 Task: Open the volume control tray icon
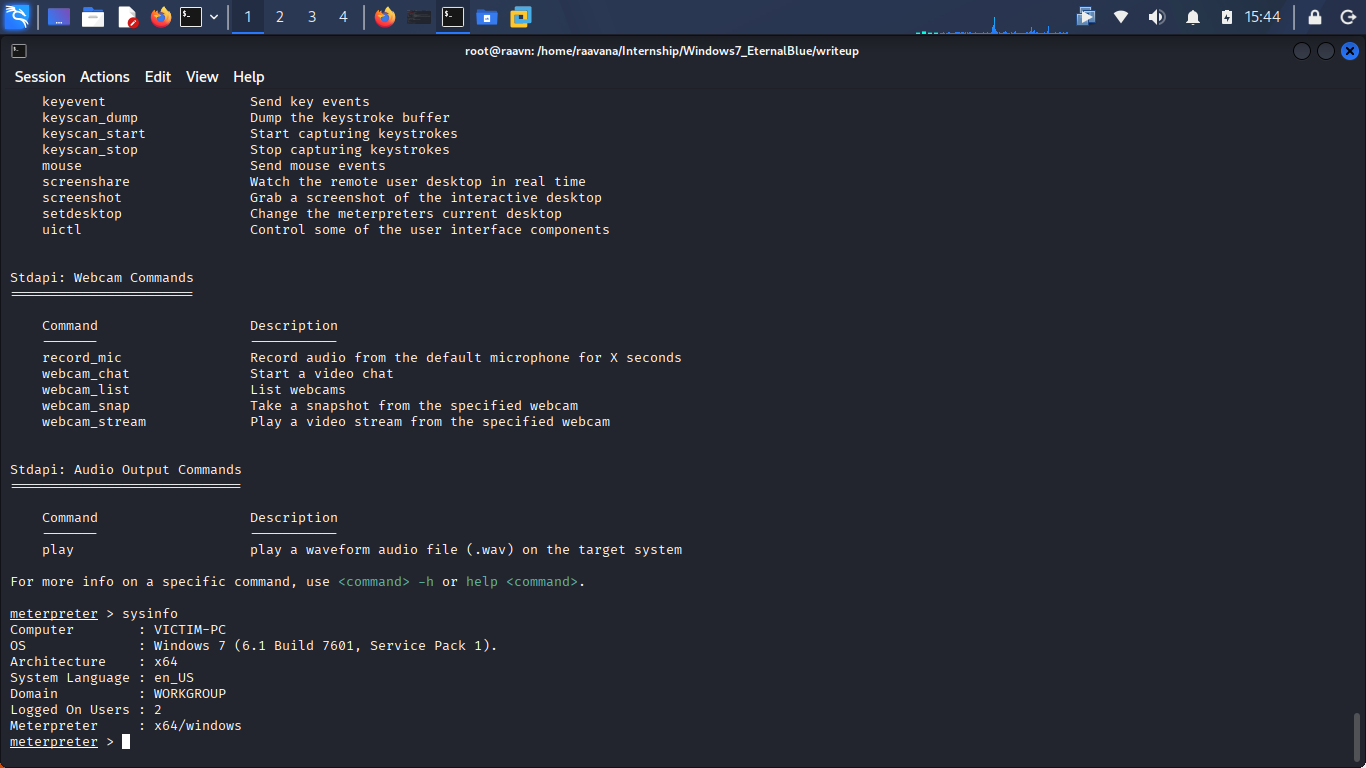pos(1157,17)
